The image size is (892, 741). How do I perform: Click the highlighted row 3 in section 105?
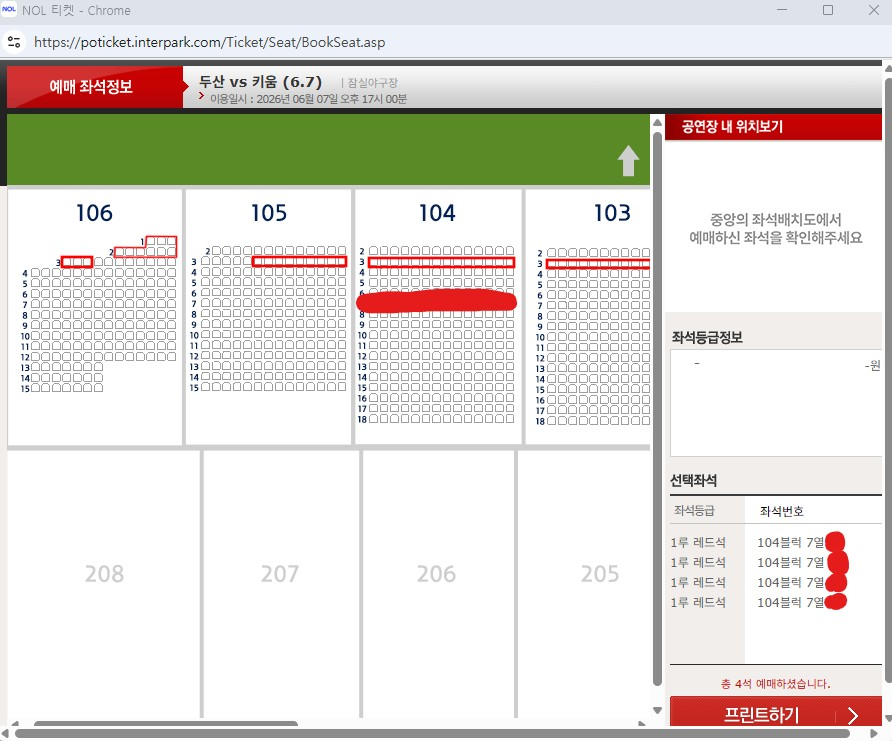tap(299, 261)
